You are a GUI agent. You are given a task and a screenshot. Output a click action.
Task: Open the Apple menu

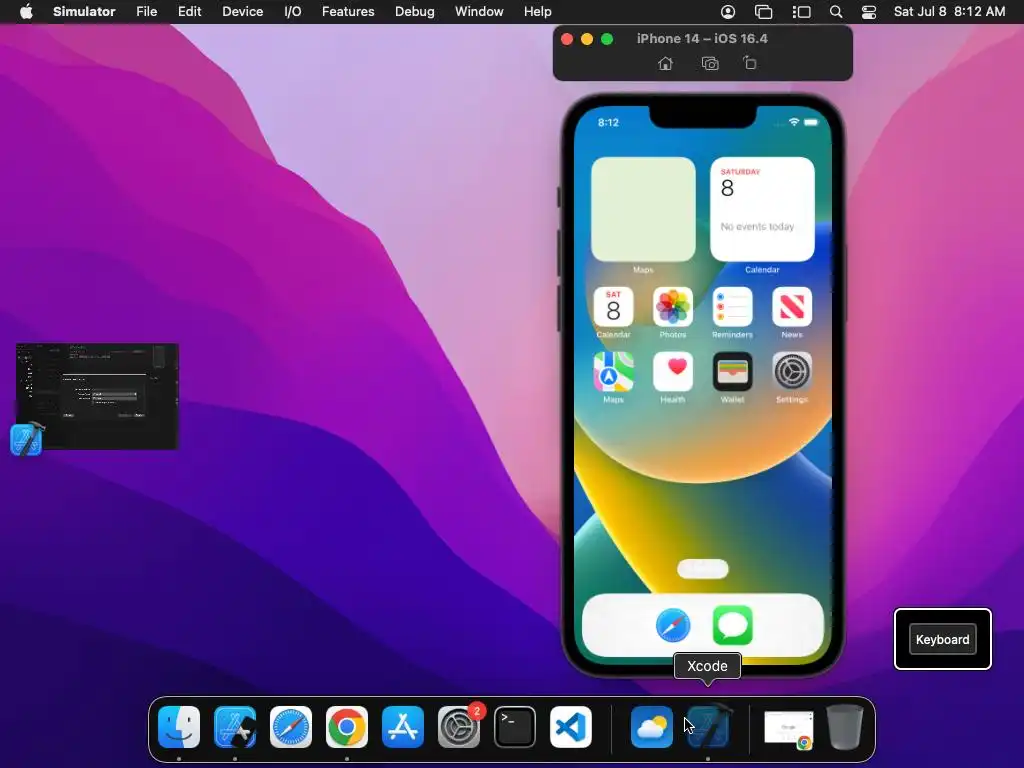click(26, 12)
